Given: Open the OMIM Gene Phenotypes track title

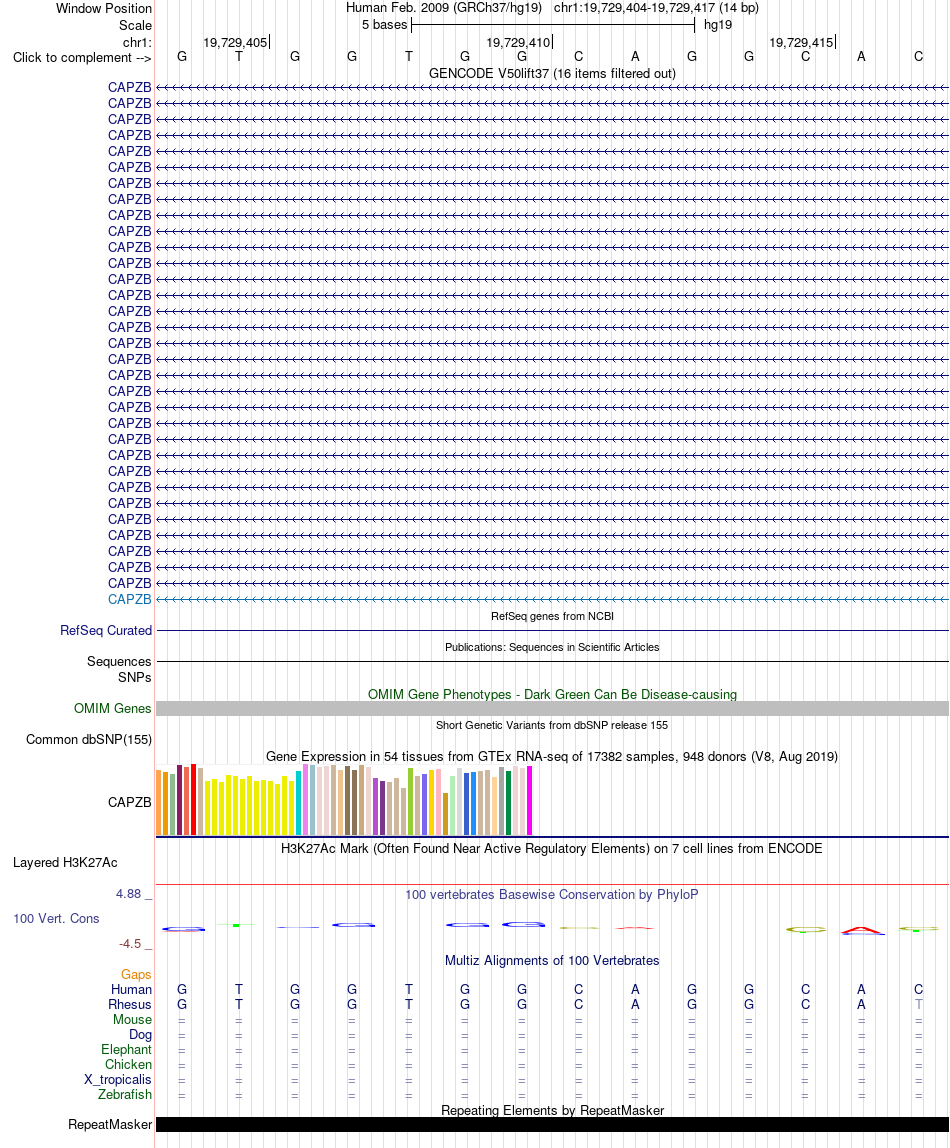Looking at the screenshot, I should point(552,694).
